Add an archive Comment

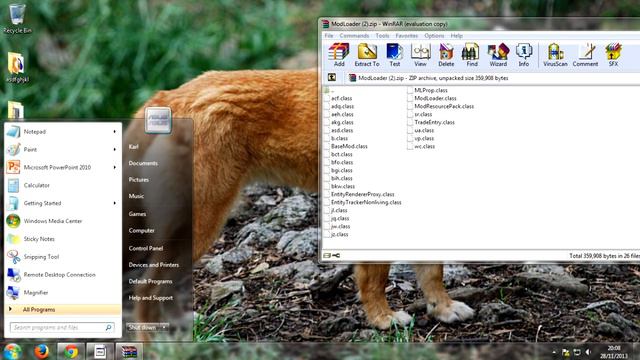coord(585,54)
